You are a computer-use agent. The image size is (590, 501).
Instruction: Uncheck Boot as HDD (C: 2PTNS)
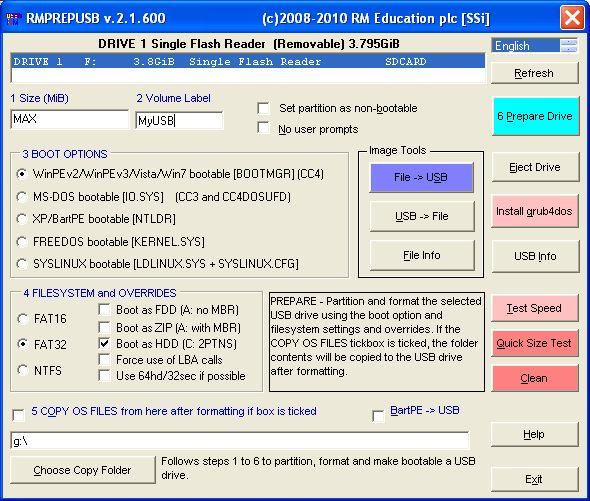pos(104,343)
